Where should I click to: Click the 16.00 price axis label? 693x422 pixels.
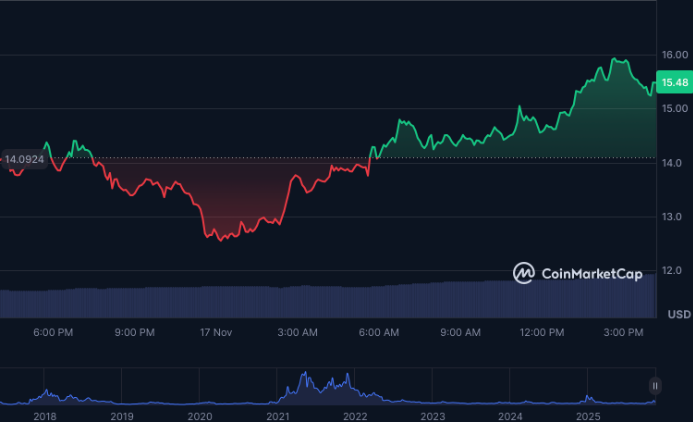point(672,55)
